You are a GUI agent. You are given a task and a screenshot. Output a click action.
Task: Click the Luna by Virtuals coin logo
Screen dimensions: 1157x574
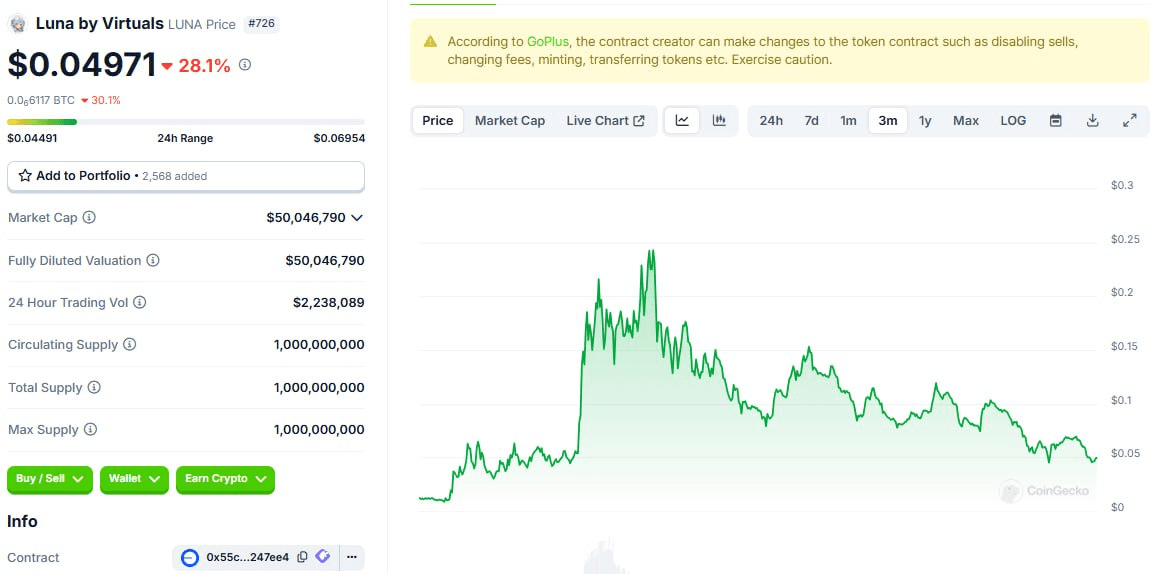tap(17, 24)
